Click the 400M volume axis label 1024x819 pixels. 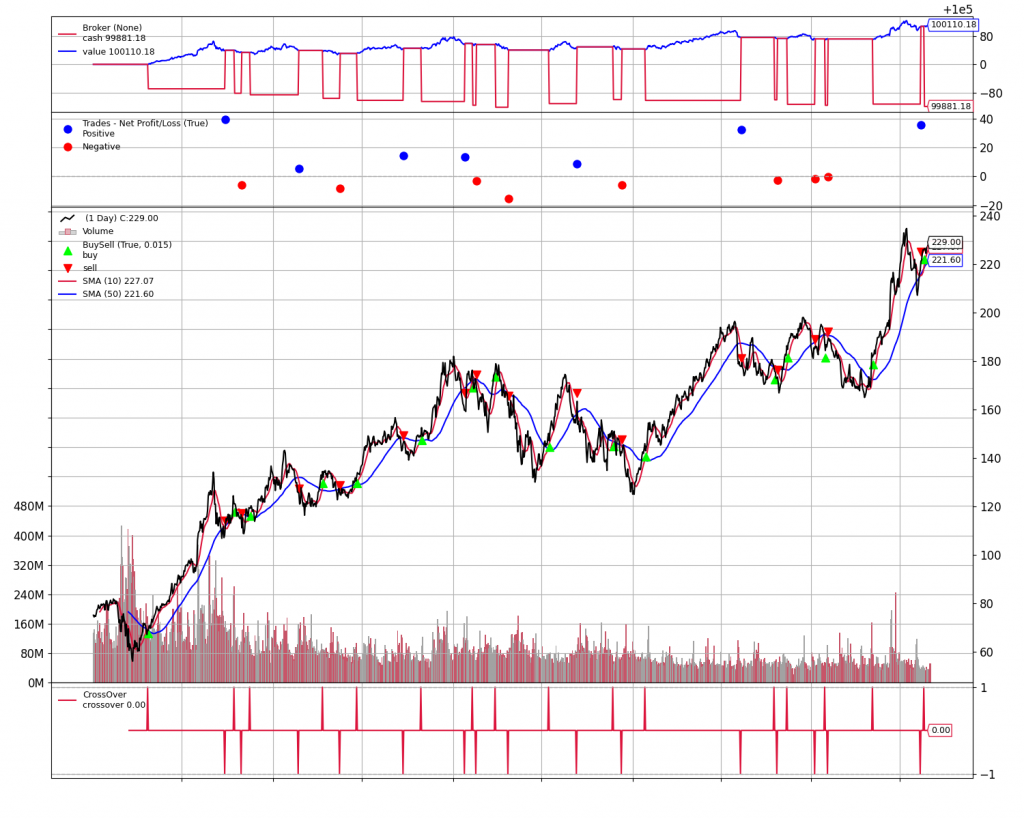pyautogui.click(x=29, y=536)
